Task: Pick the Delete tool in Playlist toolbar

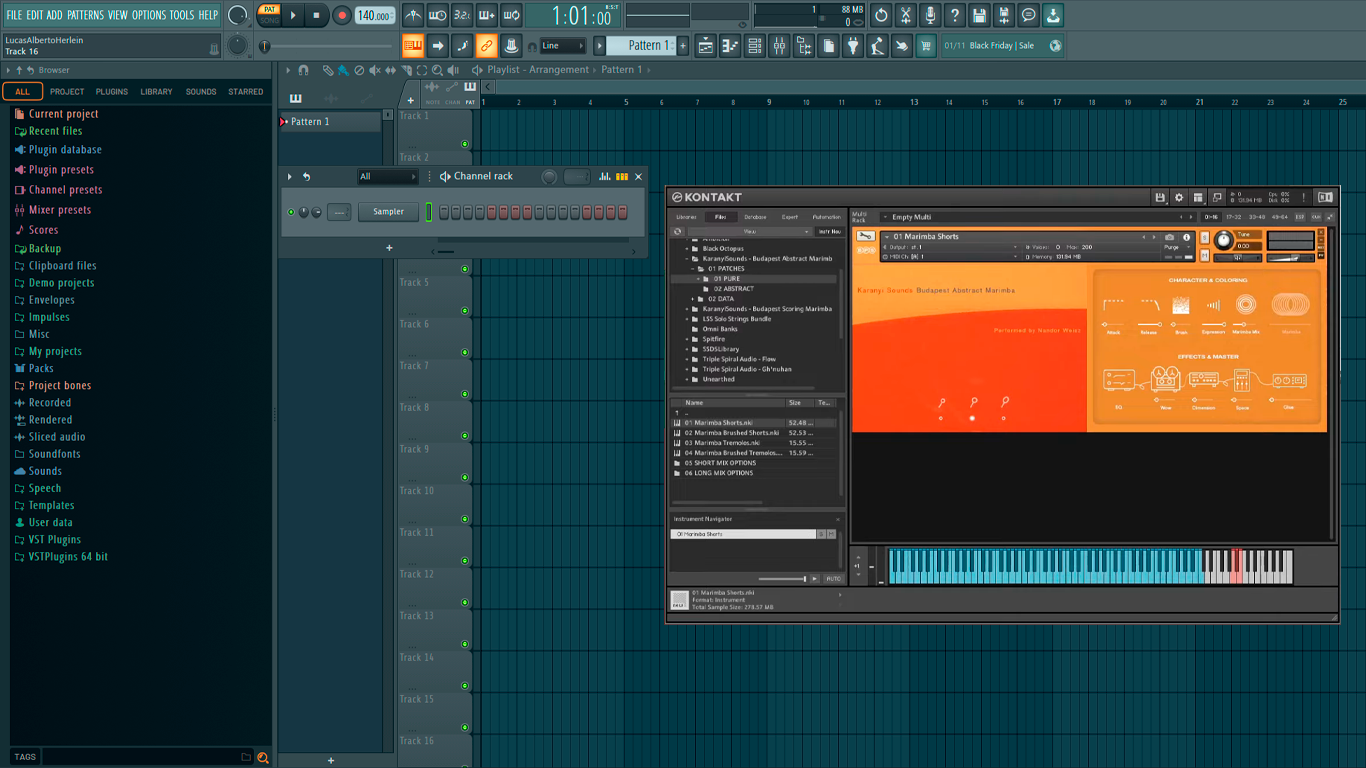Action: 359,70
